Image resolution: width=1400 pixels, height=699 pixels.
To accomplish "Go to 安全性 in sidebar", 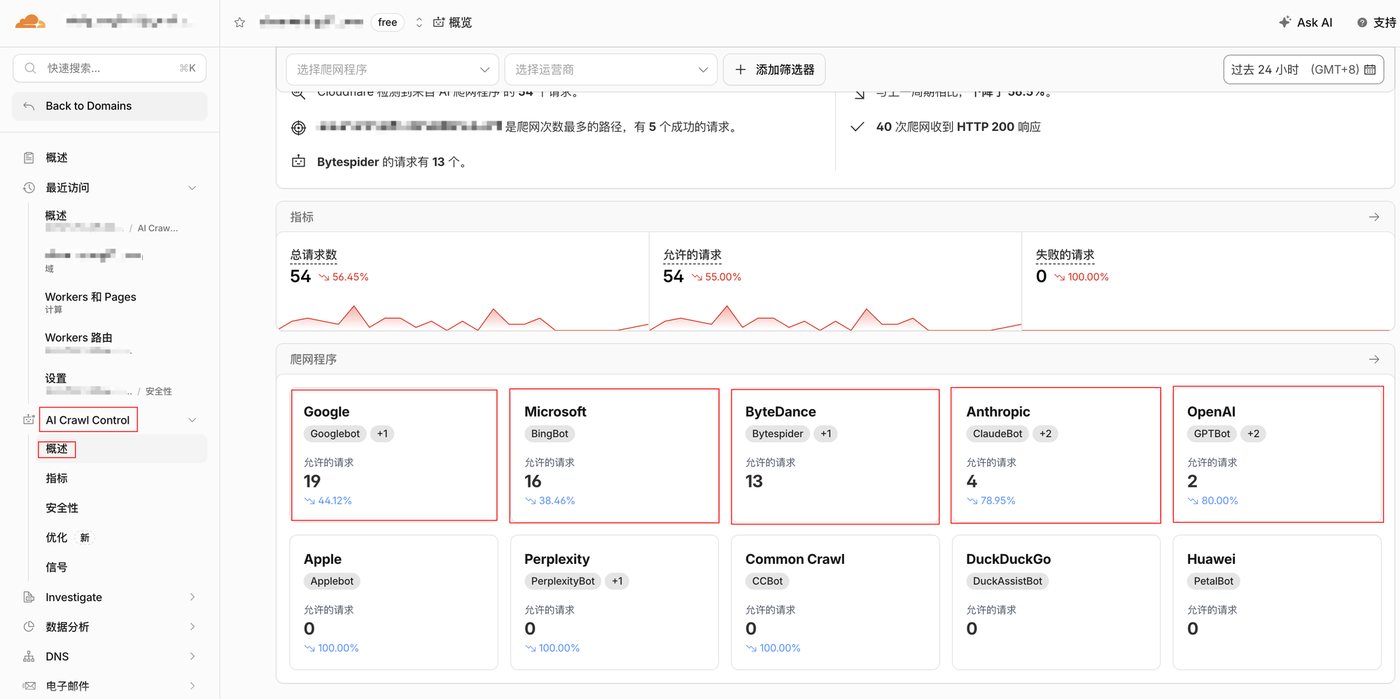I will [62, 508].
